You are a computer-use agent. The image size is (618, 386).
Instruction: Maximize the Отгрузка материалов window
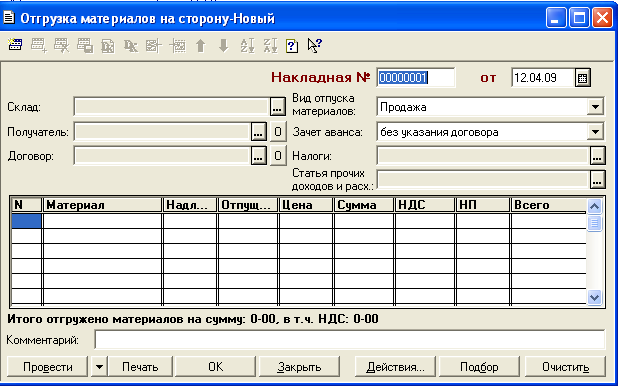pyautogui.click(x=579, y=18)
